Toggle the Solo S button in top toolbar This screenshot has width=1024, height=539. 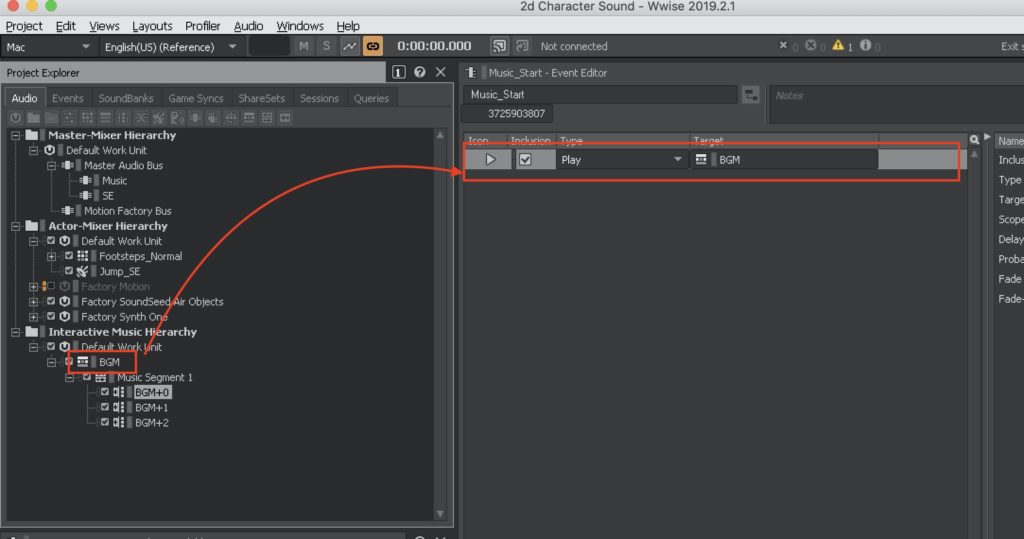point(326,46)
